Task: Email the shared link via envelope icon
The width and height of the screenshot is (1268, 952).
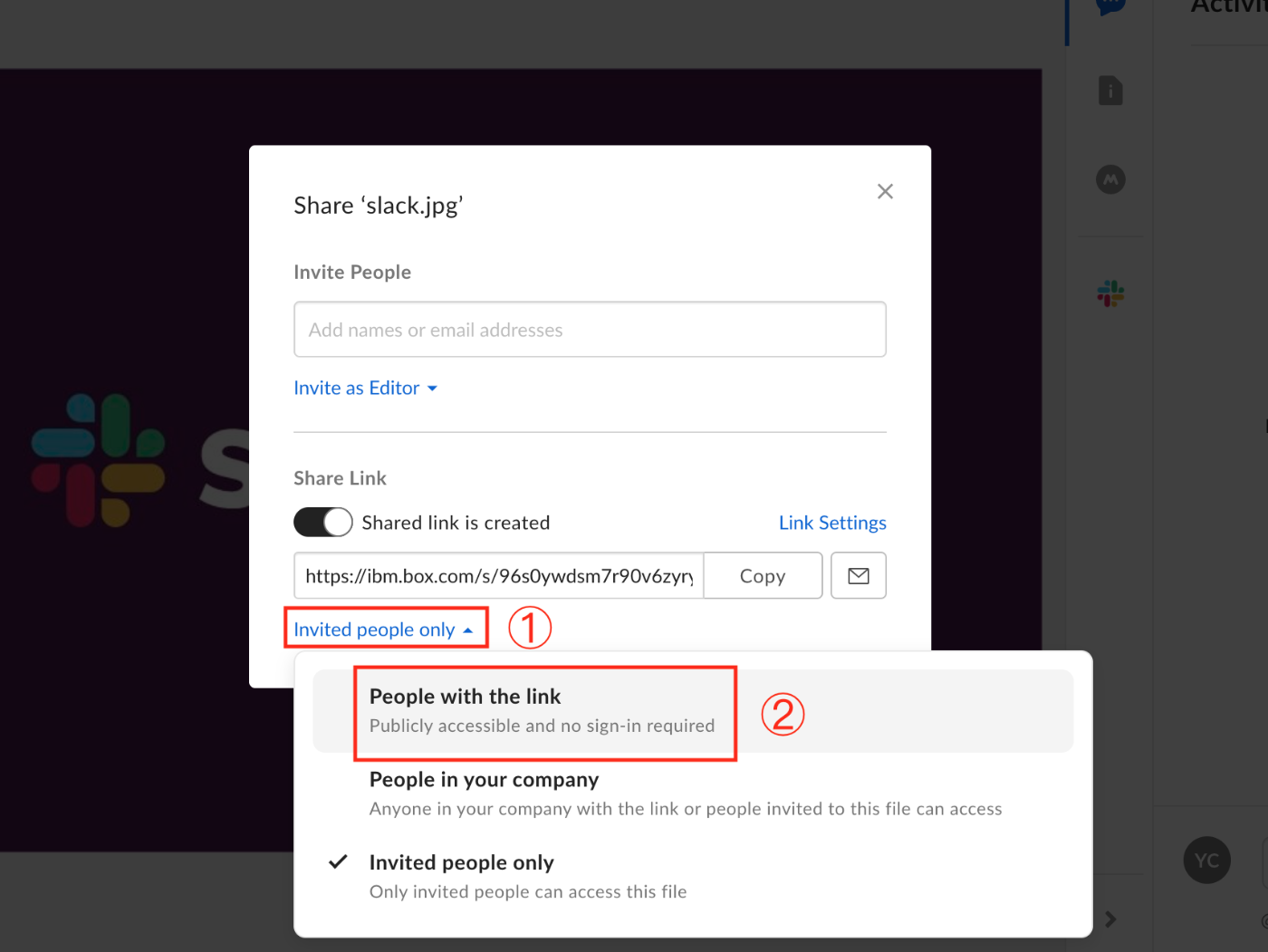Action: click(x=859, y=576)
